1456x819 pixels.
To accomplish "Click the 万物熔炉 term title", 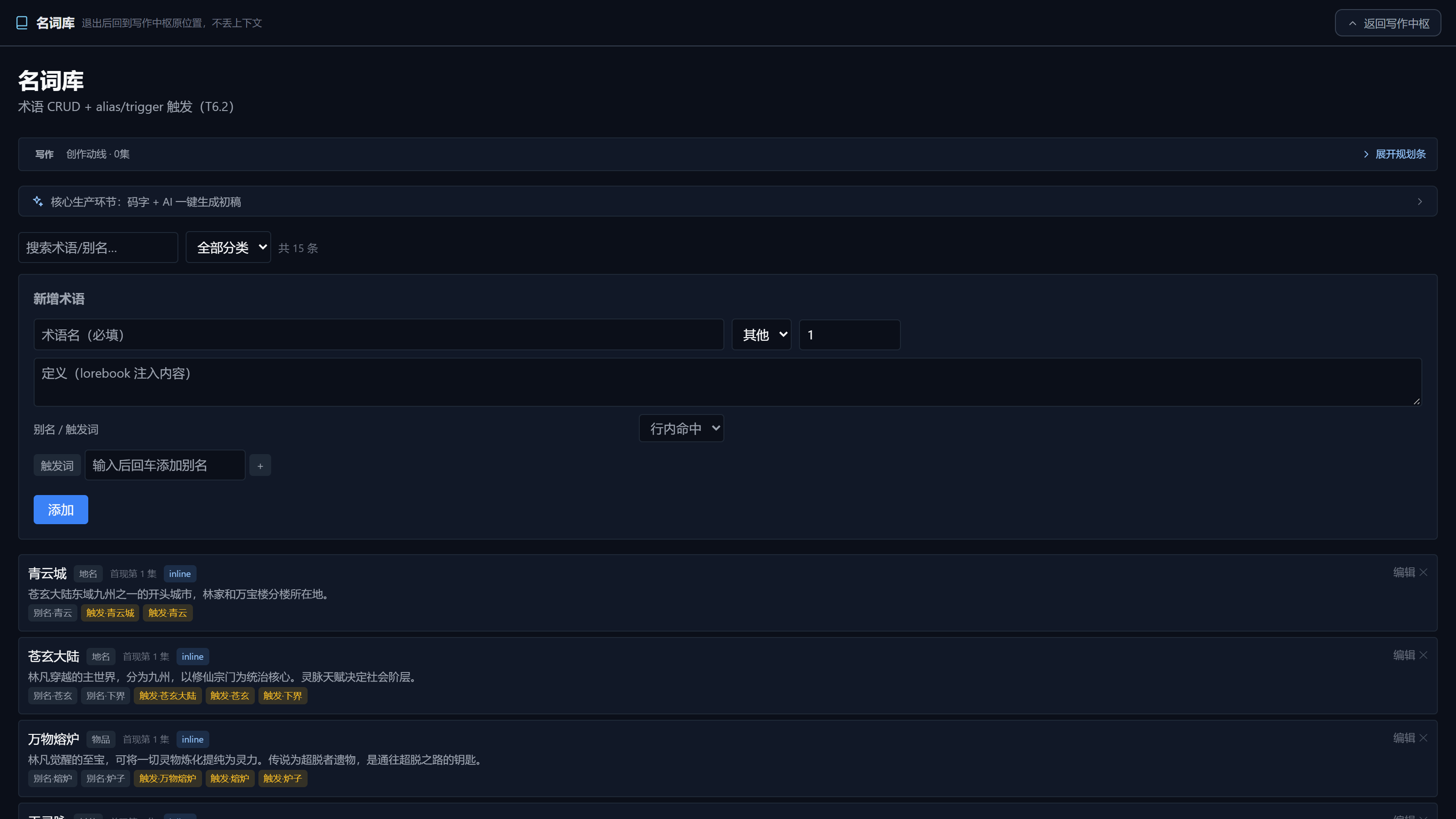I will point(54,739).
